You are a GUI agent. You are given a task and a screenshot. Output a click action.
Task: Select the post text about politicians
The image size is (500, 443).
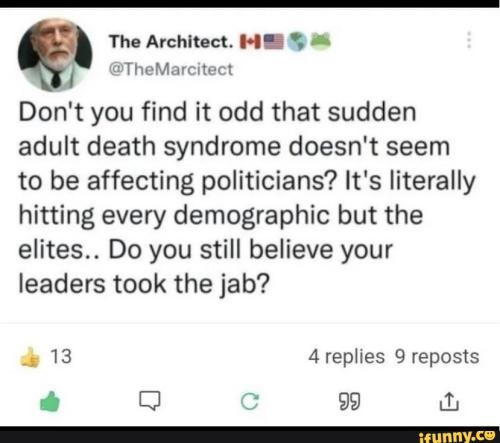pyautogui.click(x=247, y=198)
